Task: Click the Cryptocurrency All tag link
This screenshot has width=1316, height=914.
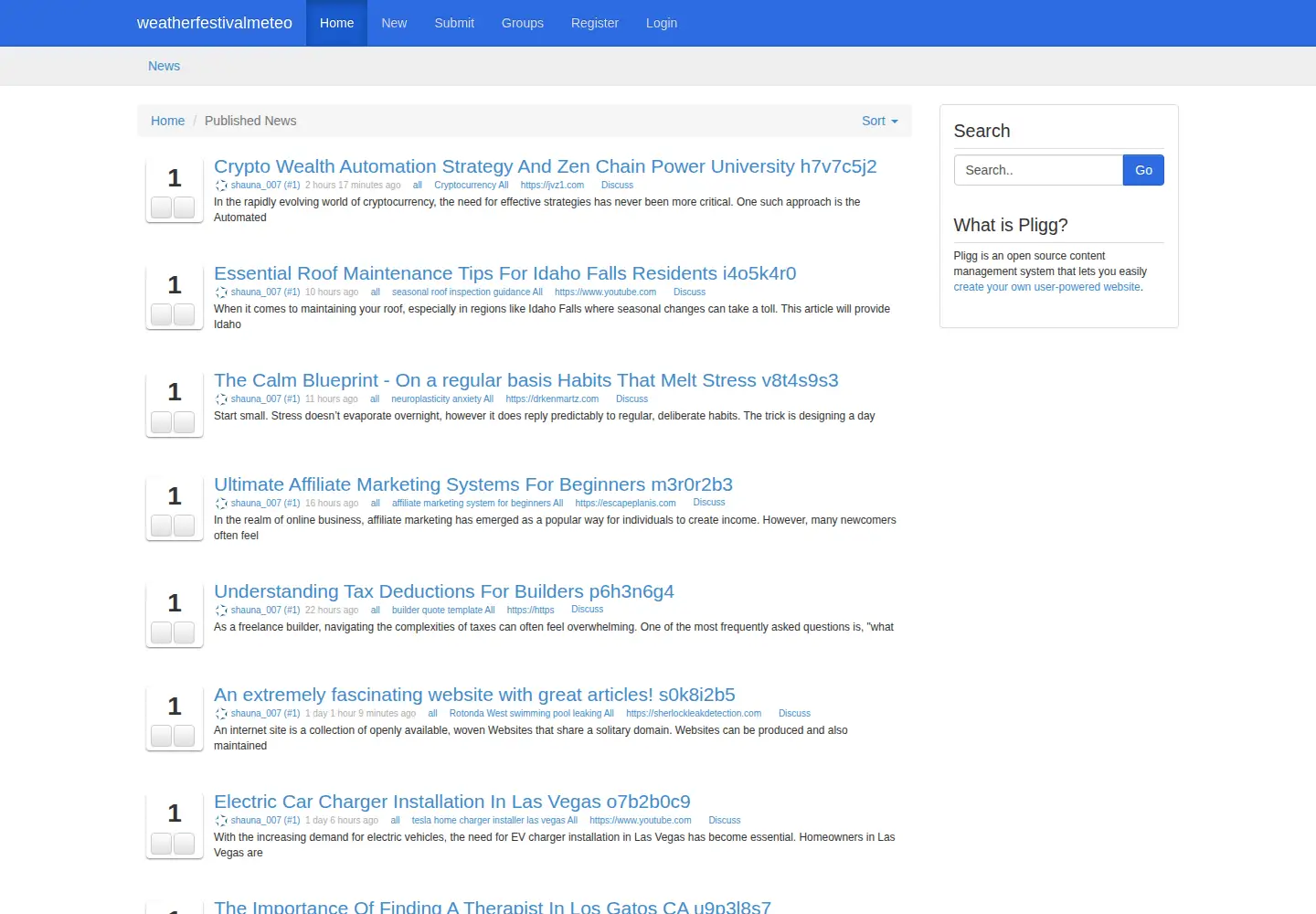Action: tap(471, 186)
